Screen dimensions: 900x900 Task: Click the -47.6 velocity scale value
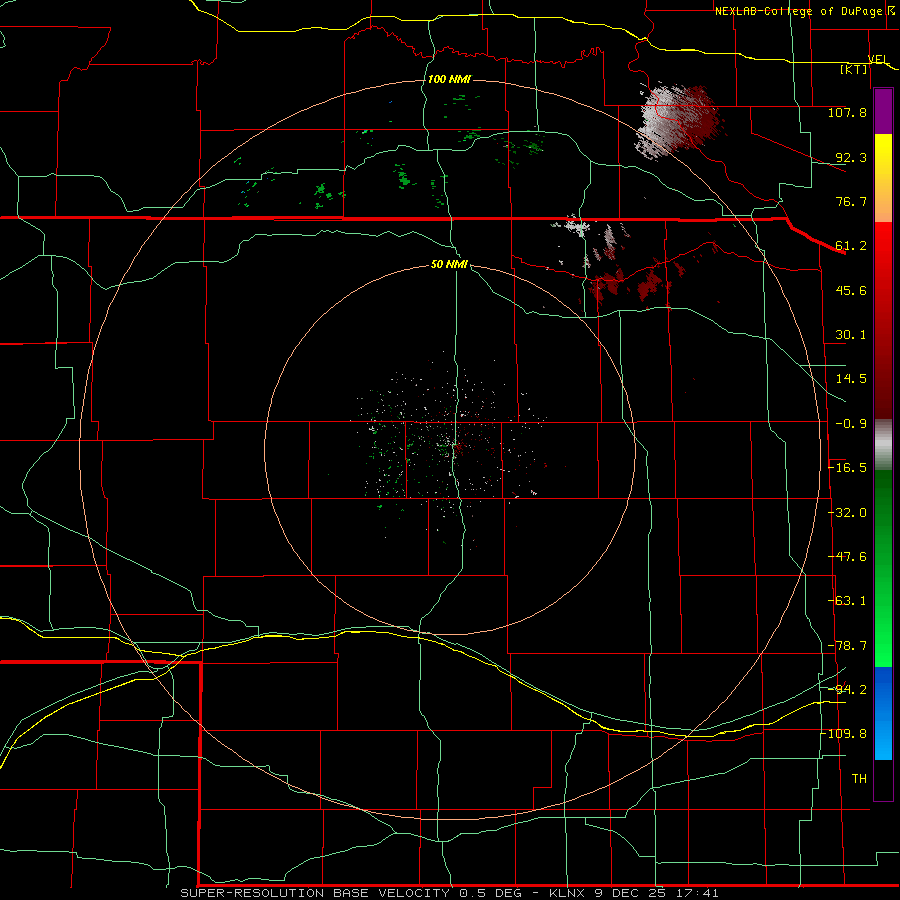click(x=848, y=557)
